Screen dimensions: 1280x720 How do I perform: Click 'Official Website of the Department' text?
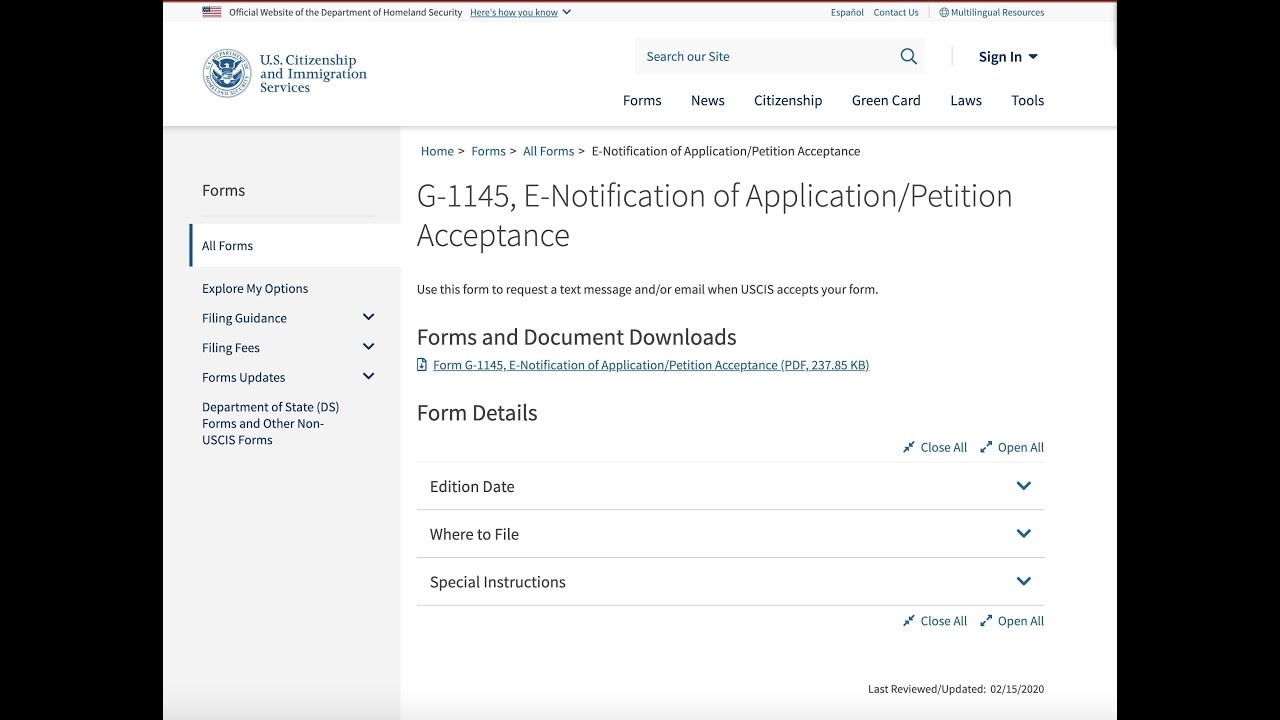tap(346, 13)
